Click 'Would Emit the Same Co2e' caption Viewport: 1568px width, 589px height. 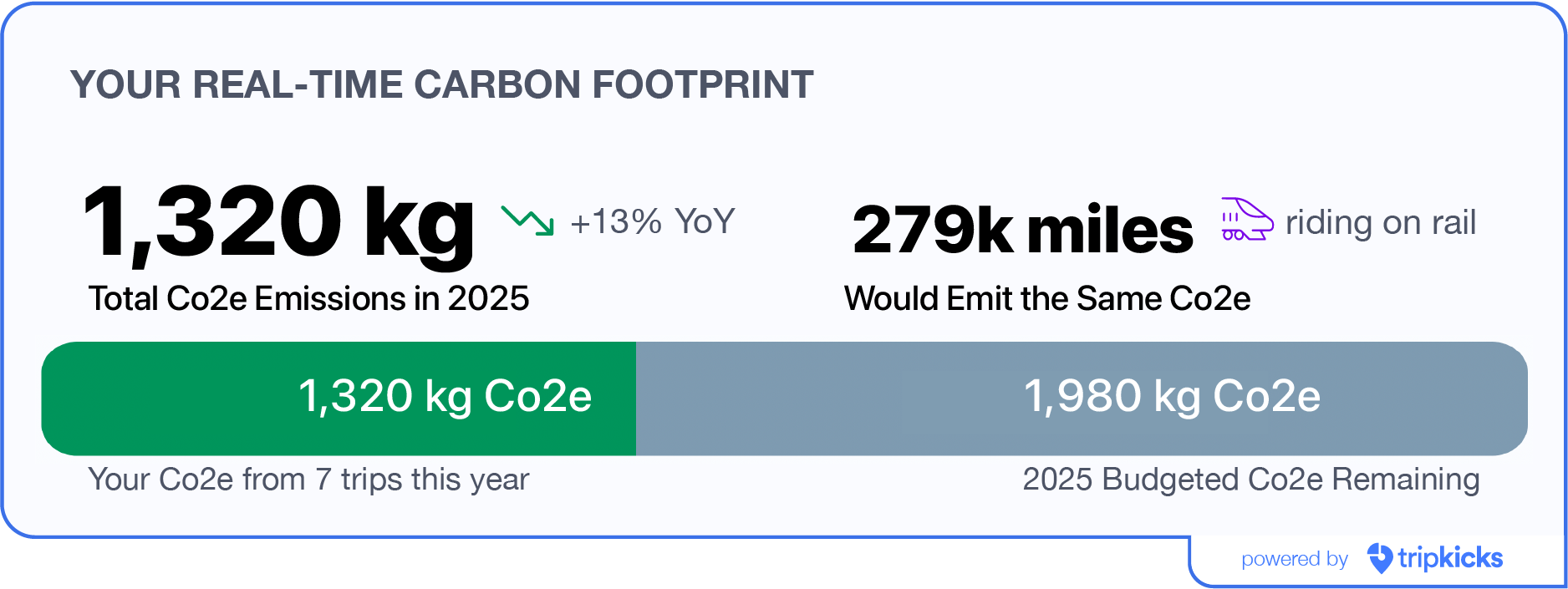click(1046, 298)
